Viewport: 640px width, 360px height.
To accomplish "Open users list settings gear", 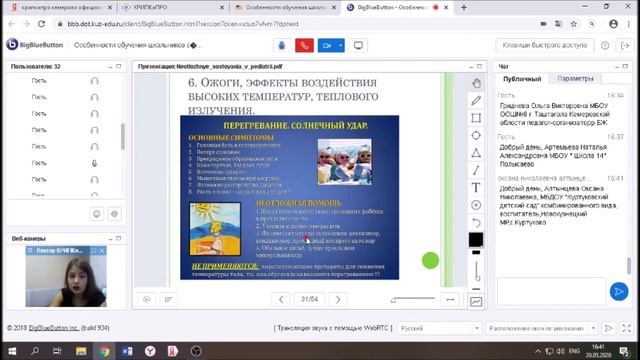I will click(115, 213).
